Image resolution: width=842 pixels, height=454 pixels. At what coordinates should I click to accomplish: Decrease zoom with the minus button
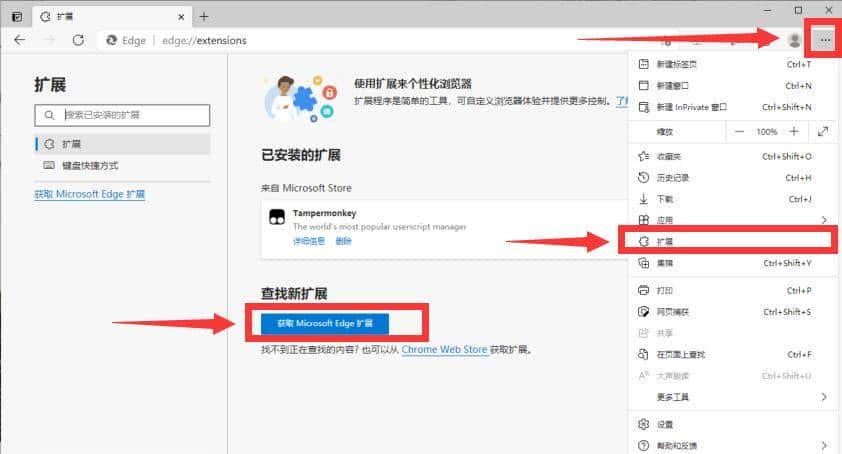(x=739, y=132)
